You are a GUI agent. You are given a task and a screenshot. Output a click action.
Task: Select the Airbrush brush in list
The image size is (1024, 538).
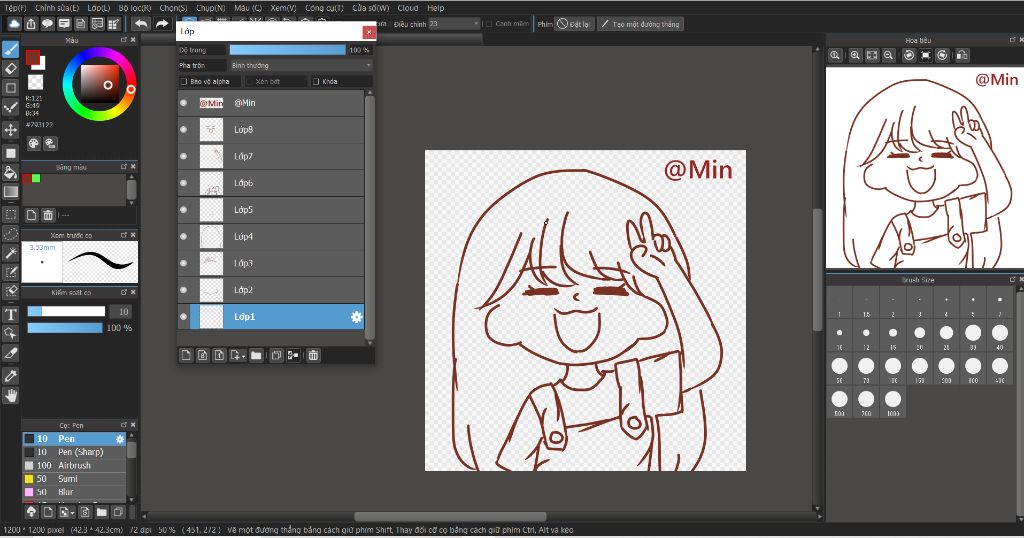[74, 466]
